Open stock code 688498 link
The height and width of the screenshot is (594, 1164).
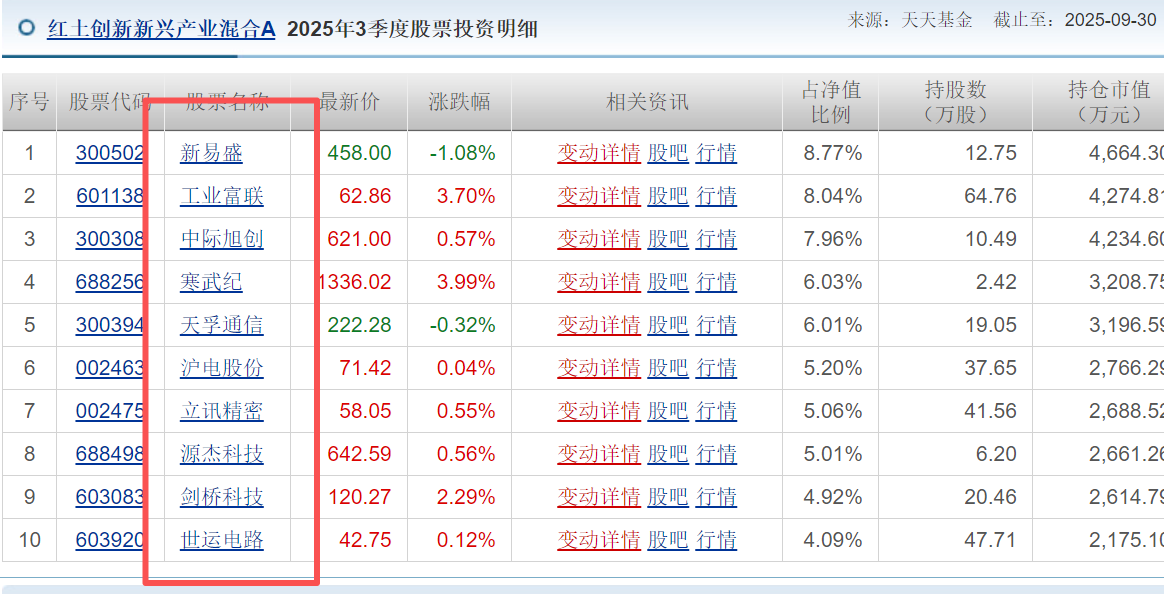tap(109, 454)
